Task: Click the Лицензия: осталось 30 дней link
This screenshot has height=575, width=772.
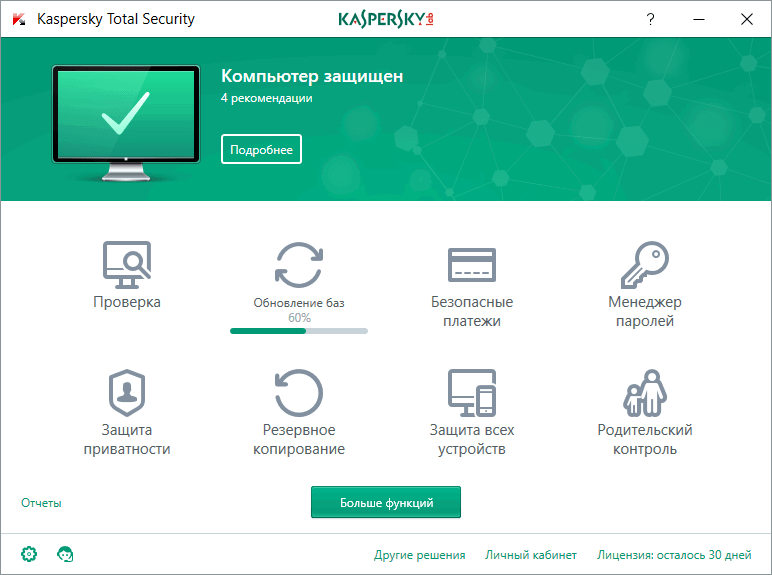Action: 674,555
